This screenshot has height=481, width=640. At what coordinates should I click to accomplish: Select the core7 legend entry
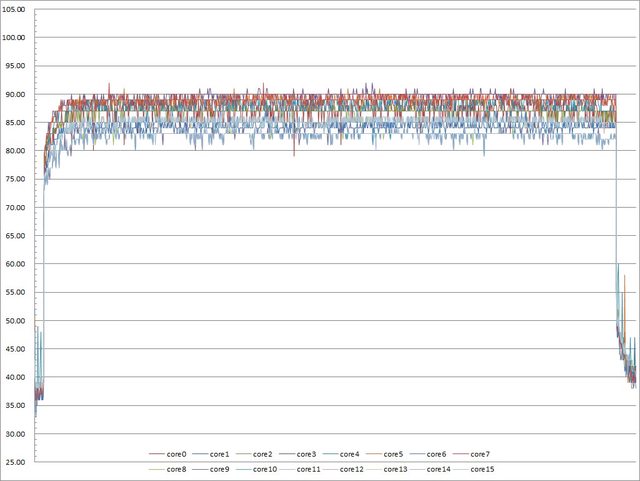pos(480,454)
